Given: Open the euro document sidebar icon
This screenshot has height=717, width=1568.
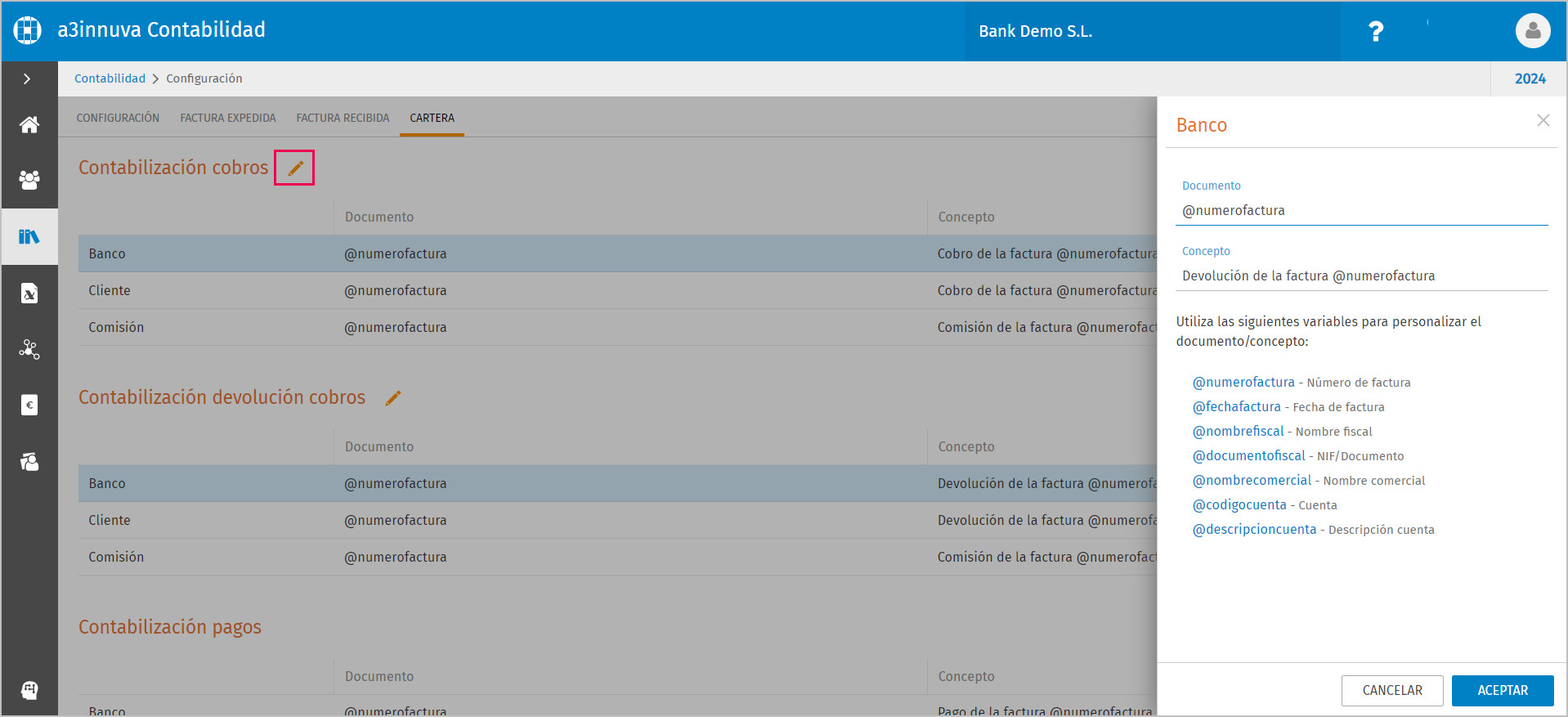Looking at the screenshot, I should coord(29,405).
